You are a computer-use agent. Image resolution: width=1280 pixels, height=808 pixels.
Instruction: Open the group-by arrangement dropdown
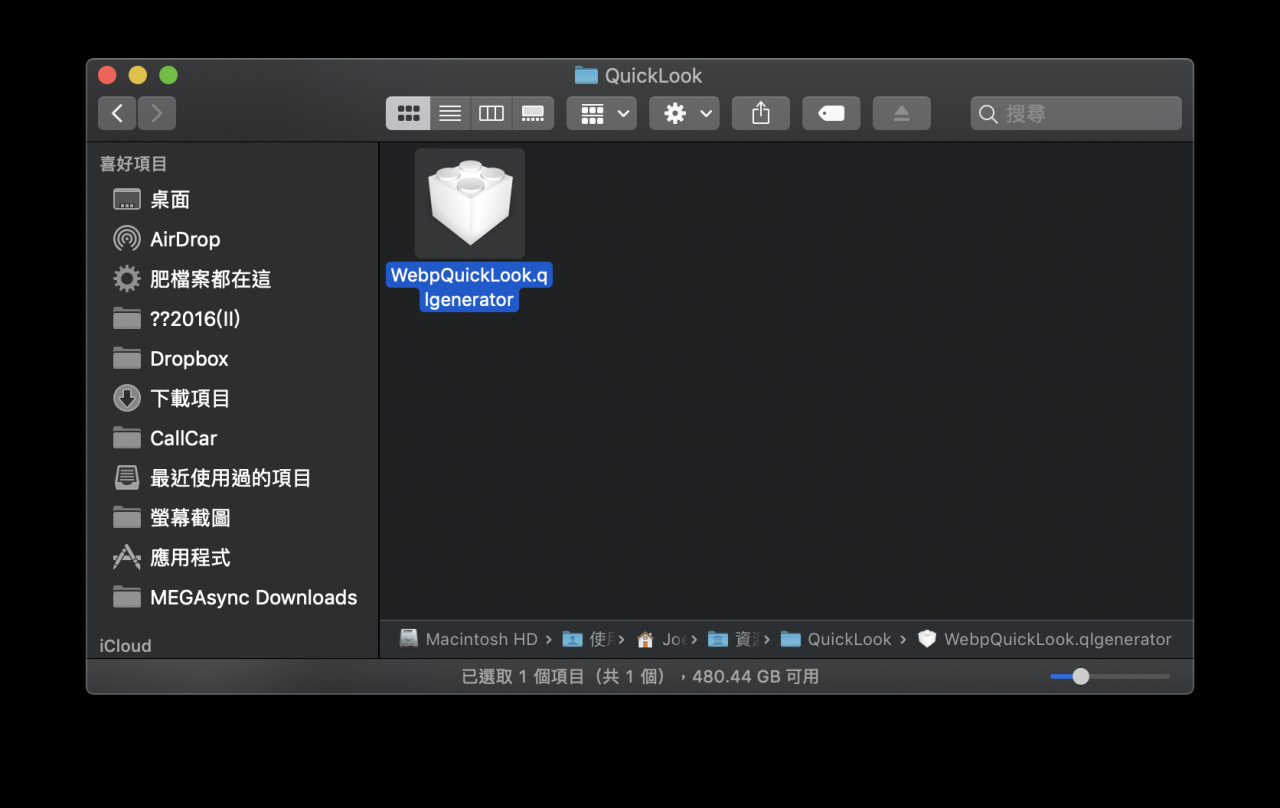602,113
